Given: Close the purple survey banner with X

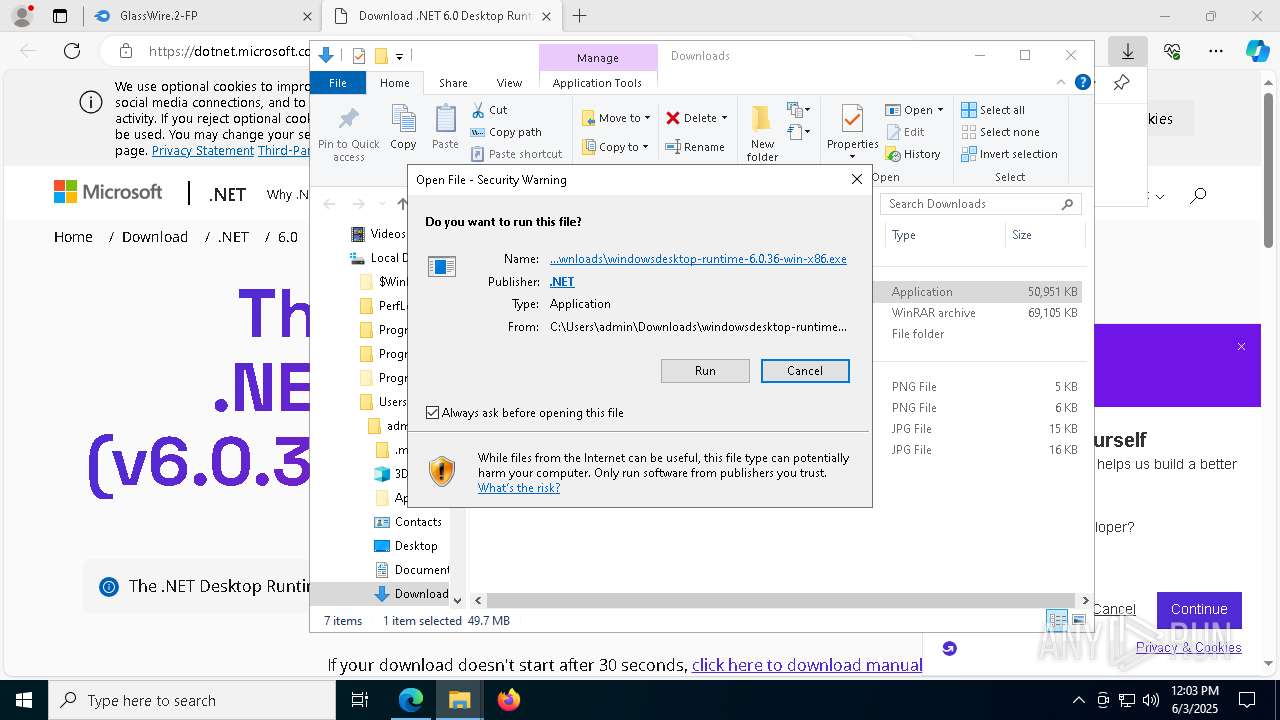Looking at the screenshot, I should (1241, 346).
